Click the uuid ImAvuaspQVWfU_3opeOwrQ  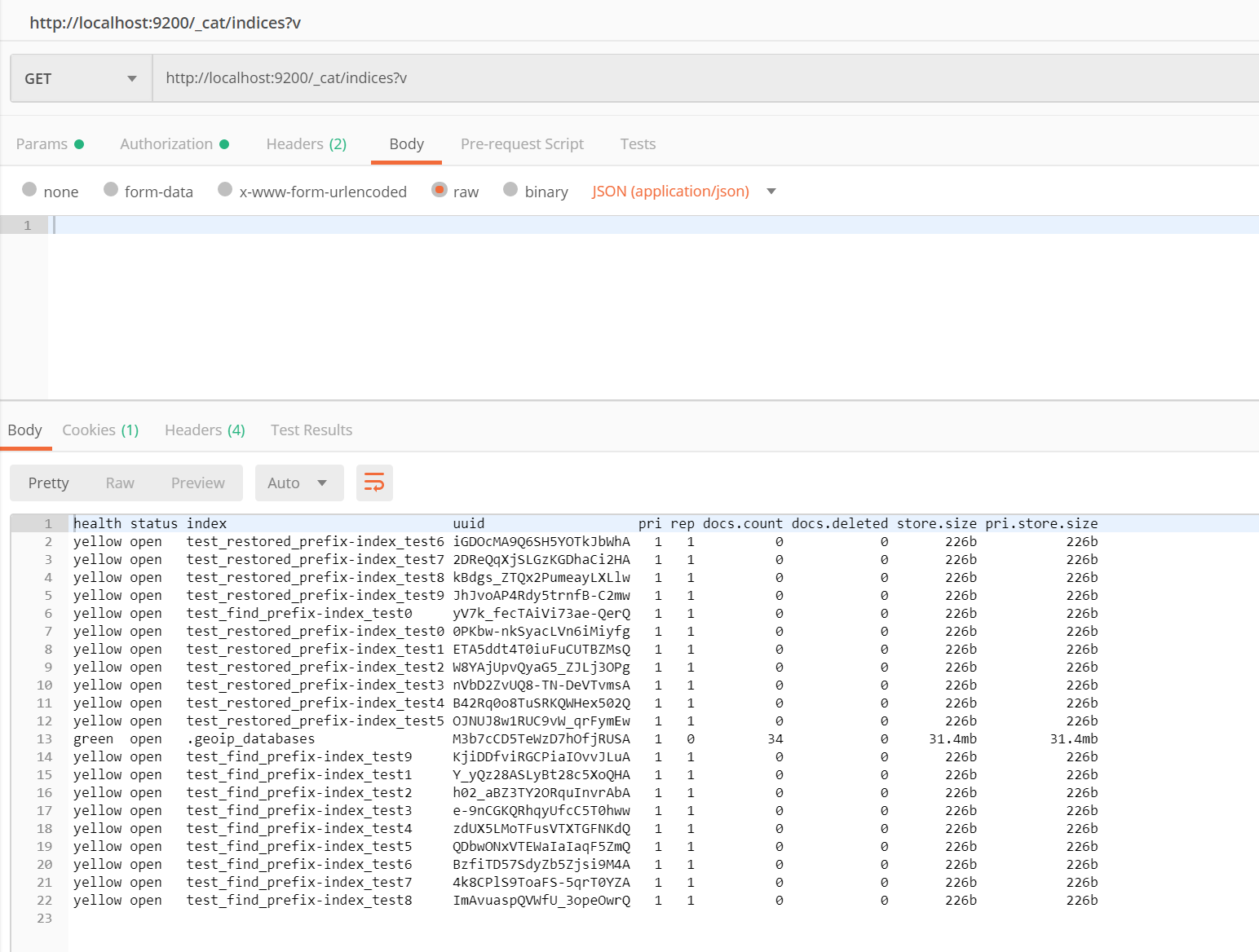pyautogui.click(x=541, y=900)
